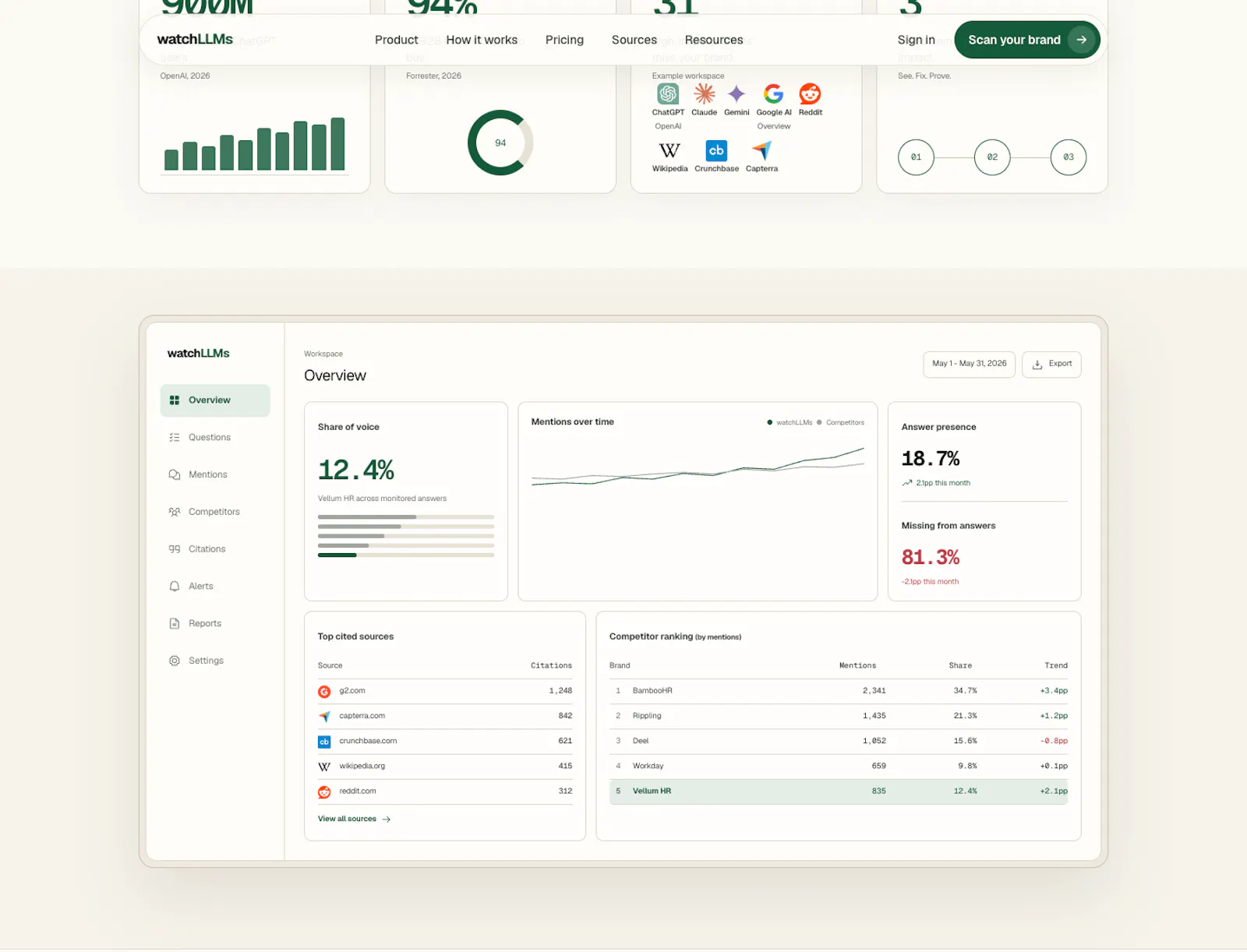Click the Citations column header

click(551, 666)
